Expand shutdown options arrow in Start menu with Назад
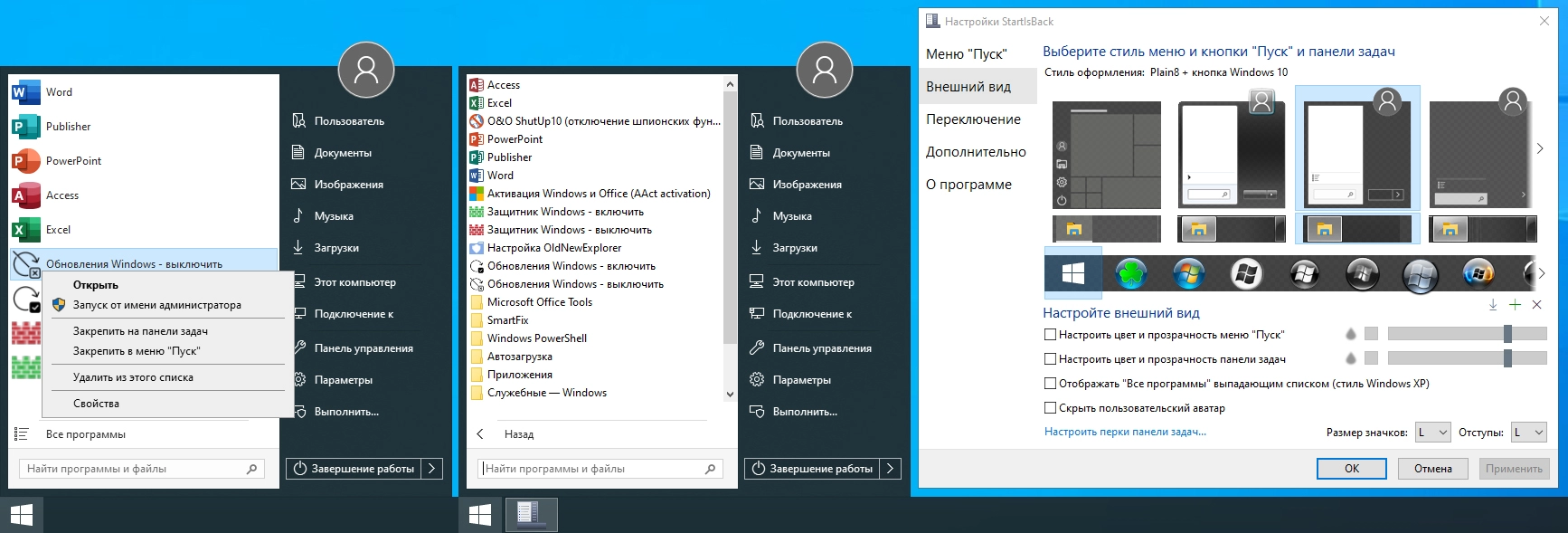This screenshot has height=533, width=1568. pos(891,469)
